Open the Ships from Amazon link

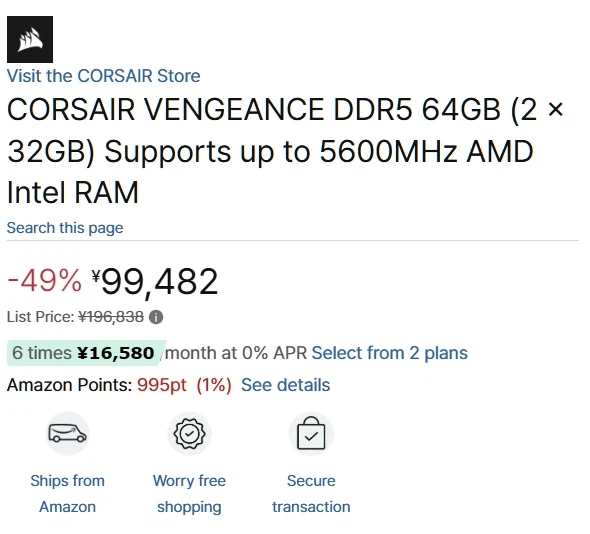click(67, 494)
